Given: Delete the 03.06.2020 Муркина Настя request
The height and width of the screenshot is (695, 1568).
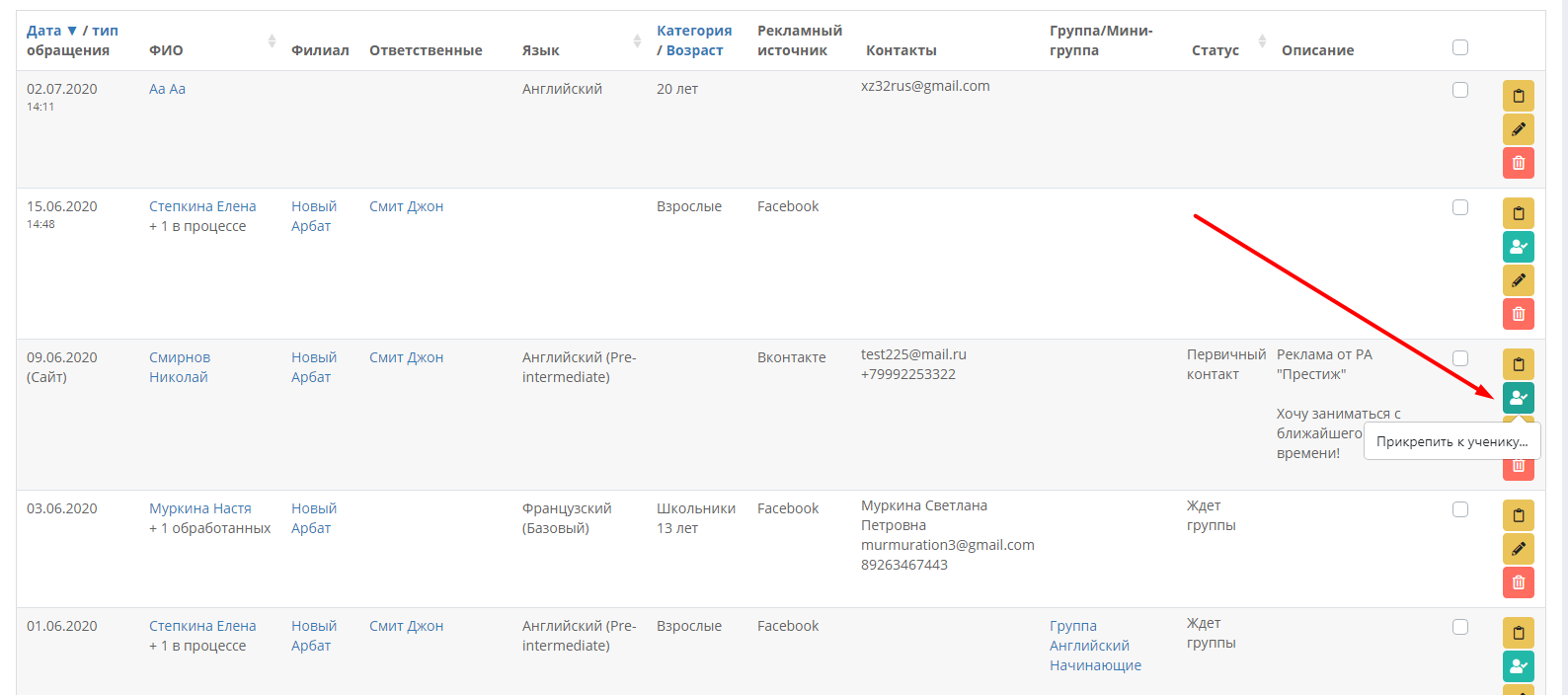Looking at the screenshot, I should 1519,582.
